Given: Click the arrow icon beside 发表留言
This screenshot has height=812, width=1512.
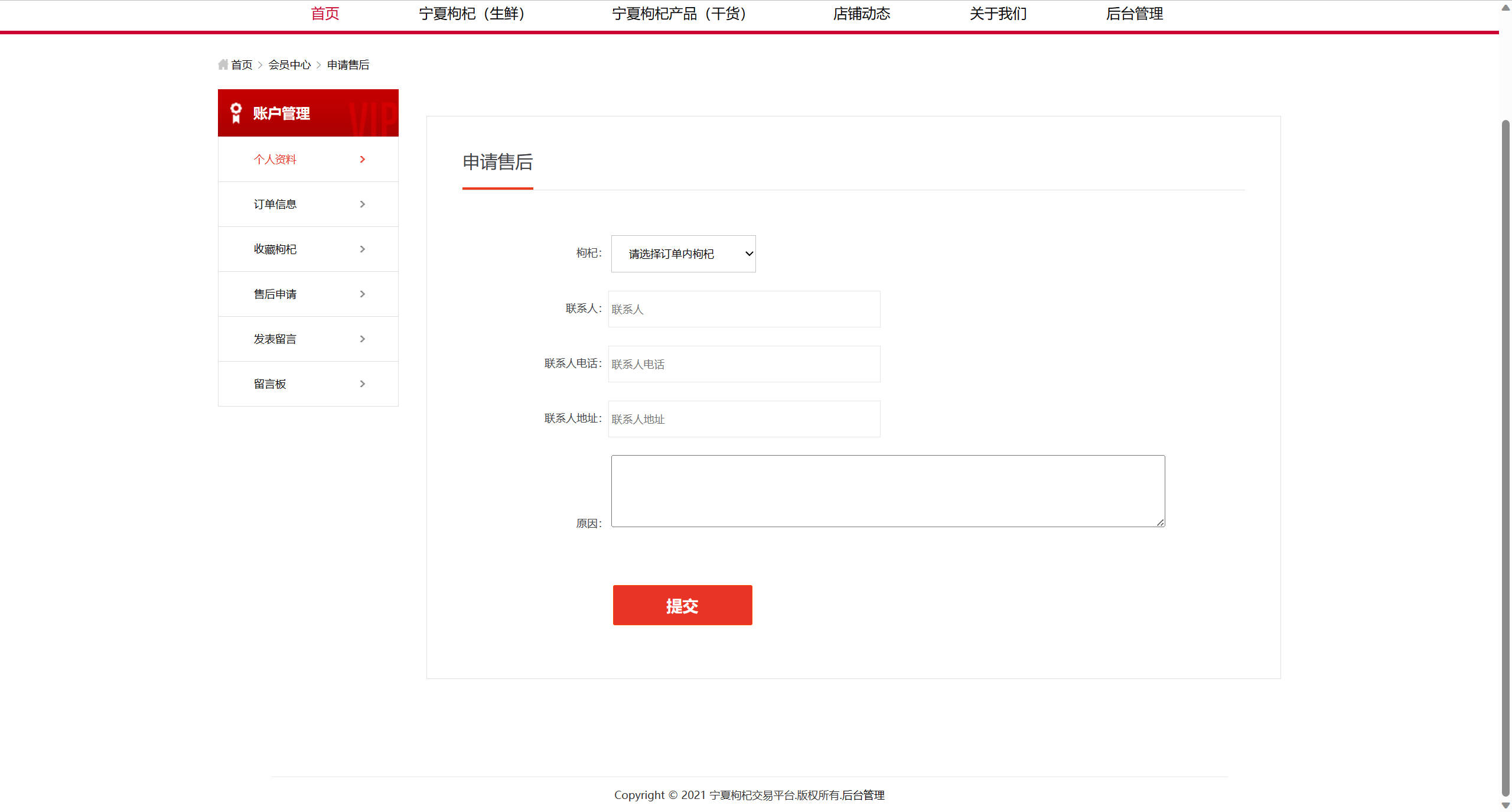Looking at the screenshot, I should (x=362, y=339).
